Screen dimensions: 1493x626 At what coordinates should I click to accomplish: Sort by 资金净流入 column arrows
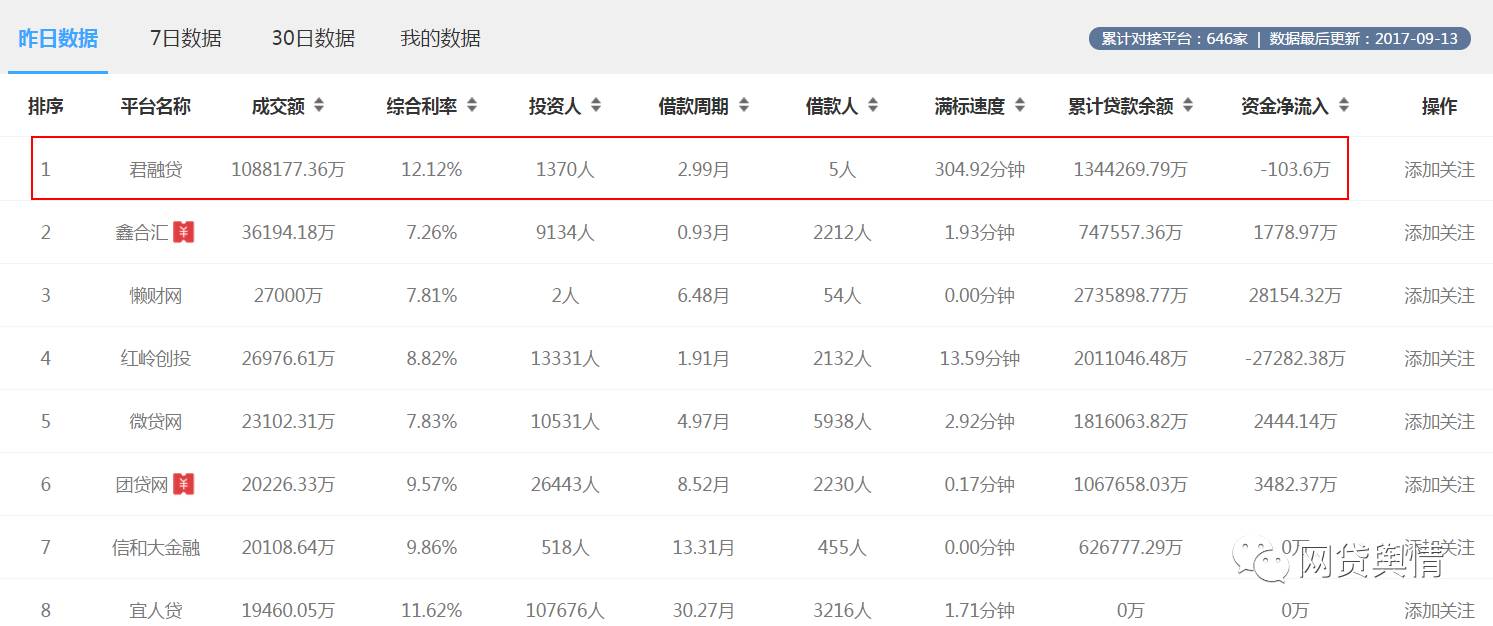tap(1344, 105)
